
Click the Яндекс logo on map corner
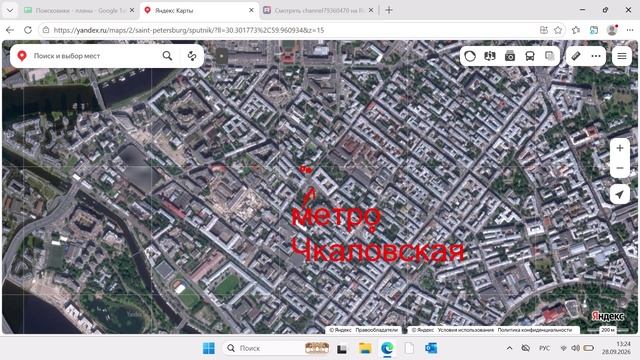(608, 316)
